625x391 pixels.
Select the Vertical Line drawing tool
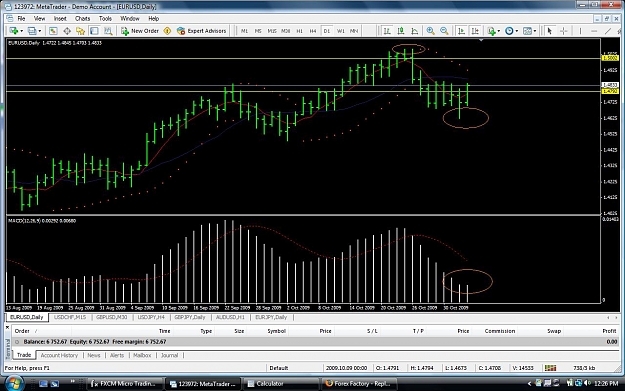(x=580, y=31)
